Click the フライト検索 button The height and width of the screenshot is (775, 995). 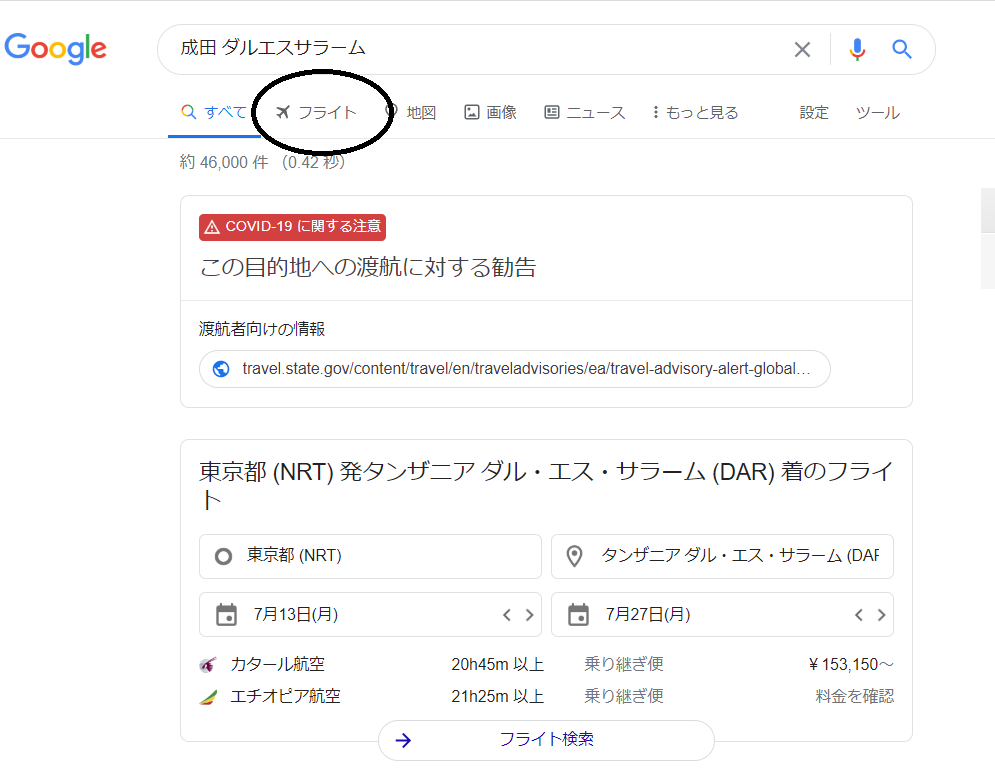pyautogui.click(x=546, y=740)
